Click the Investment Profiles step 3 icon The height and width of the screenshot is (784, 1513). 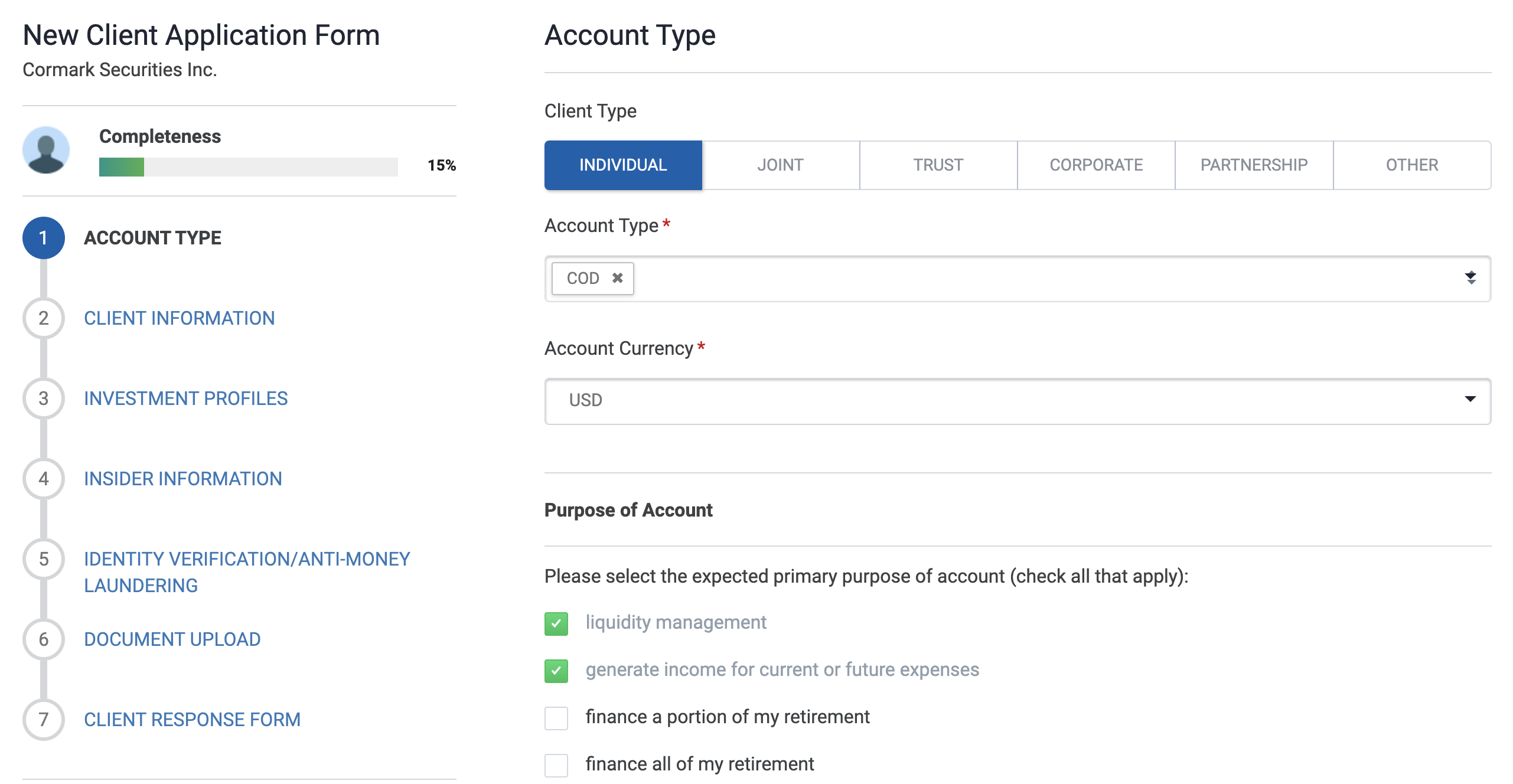coord(42,398)
